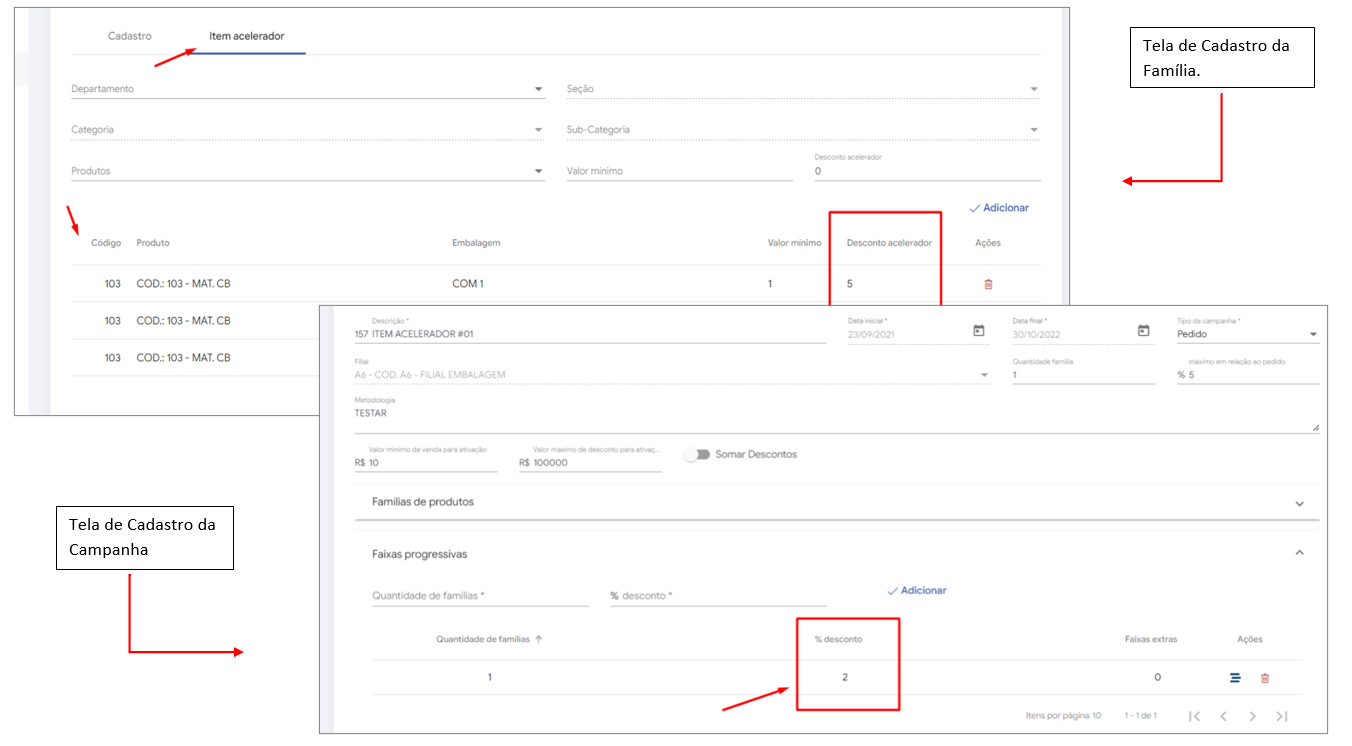Open extra ranges list icon in Ações
The image size is (1352, 746).
pyautogui.click(x=1235, y=678)
